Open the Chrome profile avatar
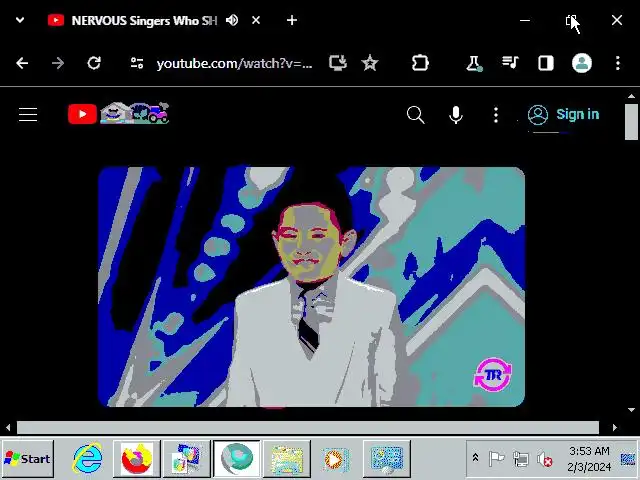The width and height of the screenshot is (640, 480). [x=582, y=63]
